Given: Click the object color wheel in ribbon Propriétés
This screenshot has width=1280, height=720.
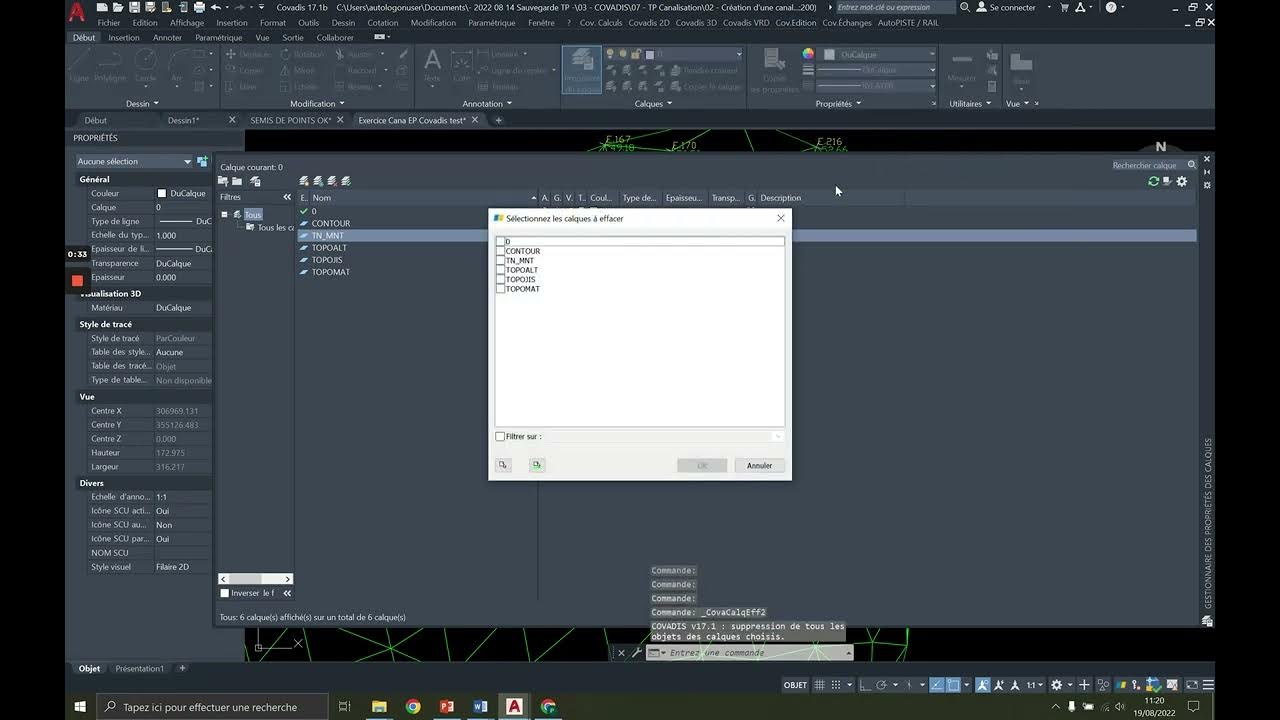Looking at the screenshot, I should coord(808,54).
